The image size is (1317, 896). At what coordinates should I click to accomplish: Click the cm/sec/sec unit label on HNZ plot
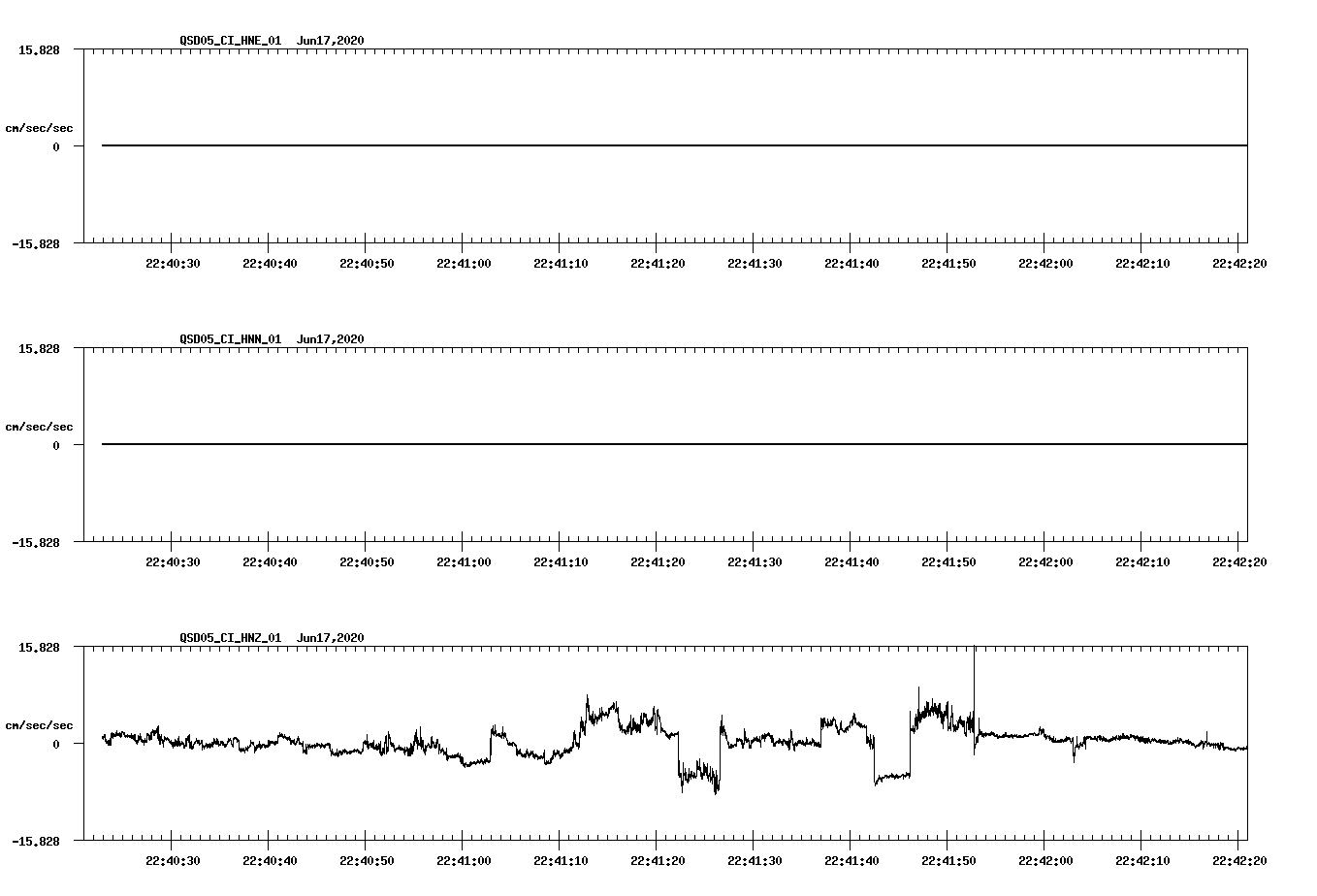39,725
